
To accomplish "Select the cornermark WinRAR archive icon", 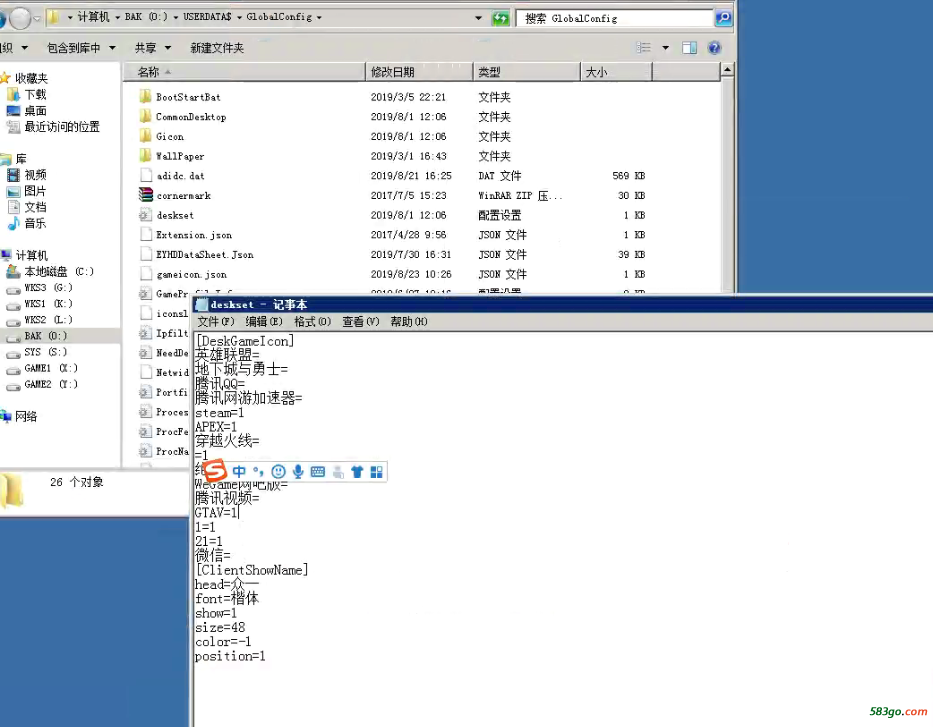I will (145, 195).
